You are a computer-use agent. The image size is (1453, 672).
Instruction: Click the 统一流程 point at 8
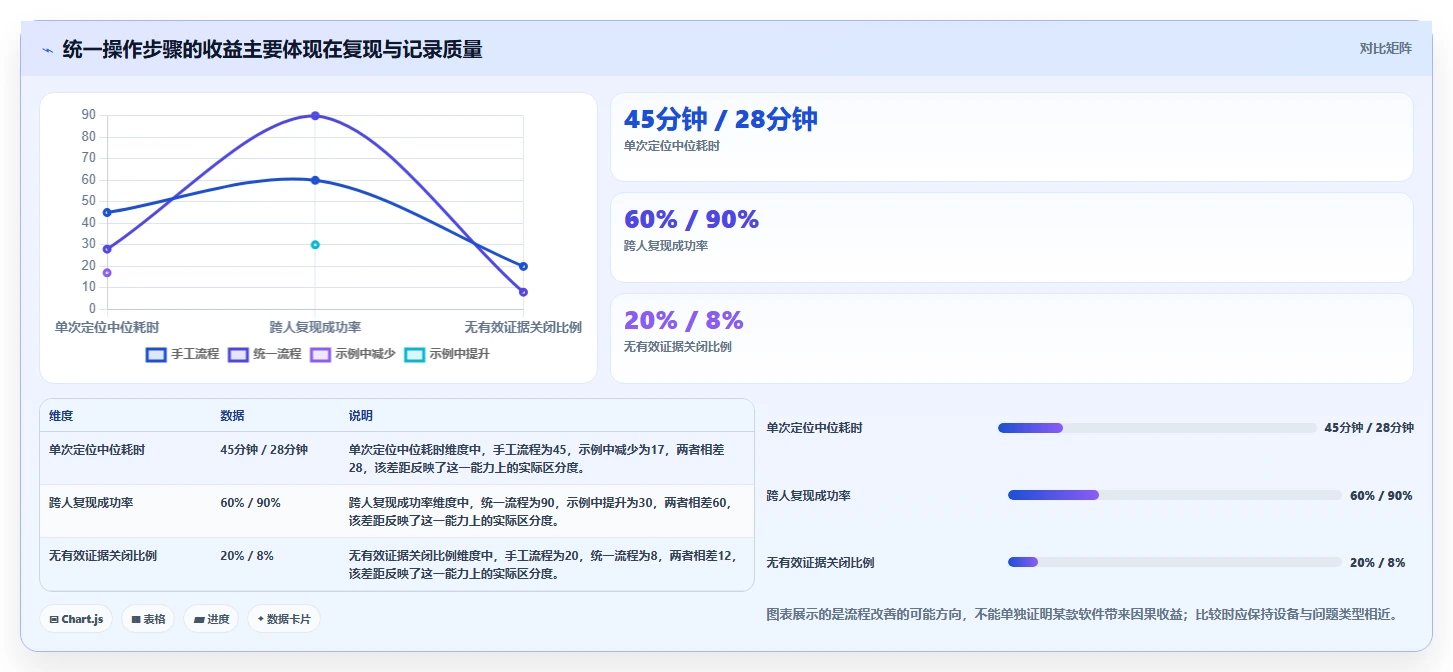point(523,292)
